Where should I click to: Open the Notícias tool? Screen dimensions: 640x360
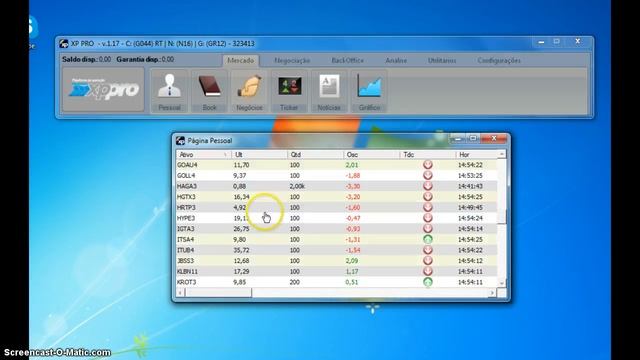coord(329,91)
